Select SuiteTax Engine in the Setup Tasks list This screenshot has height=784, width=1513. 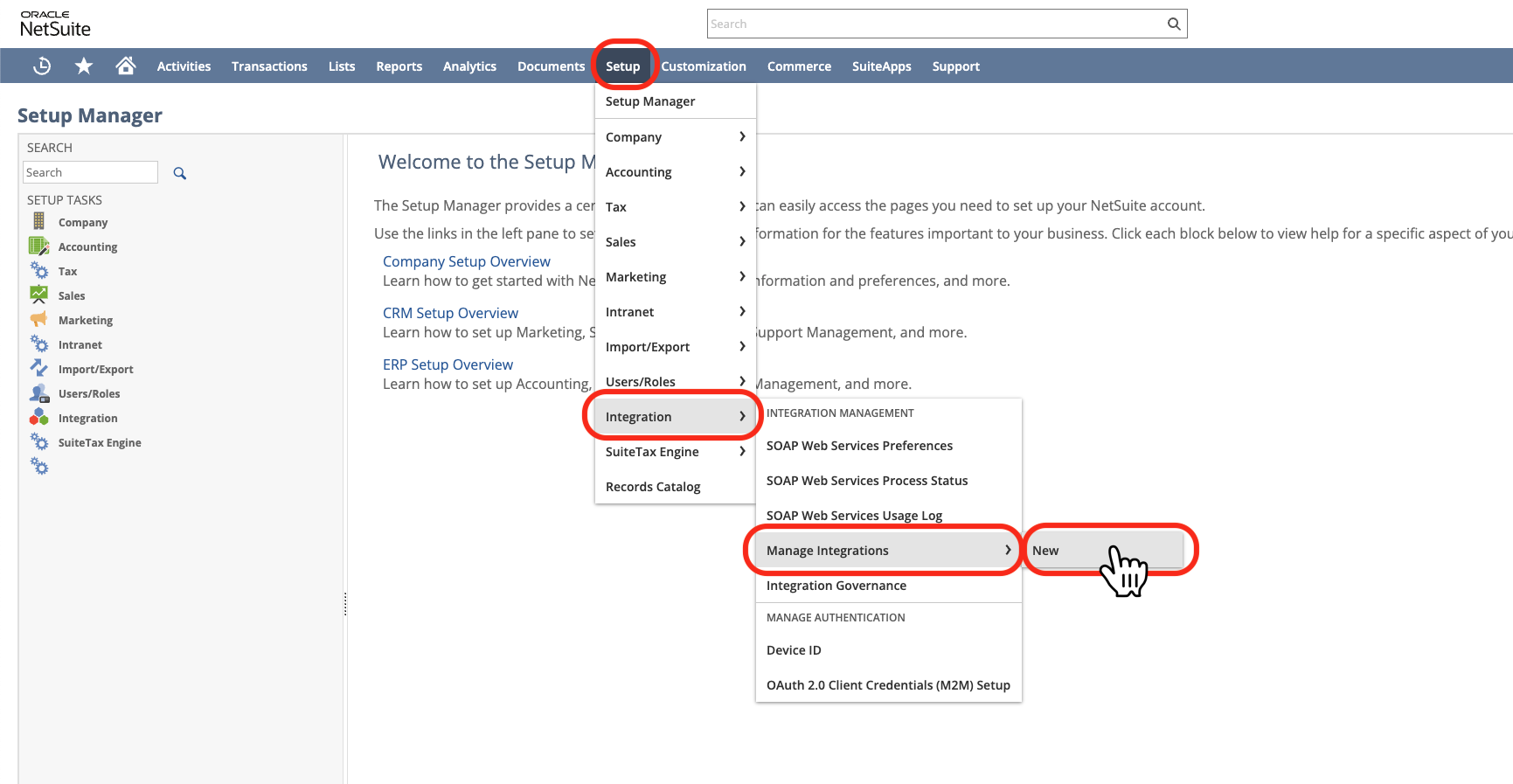click(100, 443)
